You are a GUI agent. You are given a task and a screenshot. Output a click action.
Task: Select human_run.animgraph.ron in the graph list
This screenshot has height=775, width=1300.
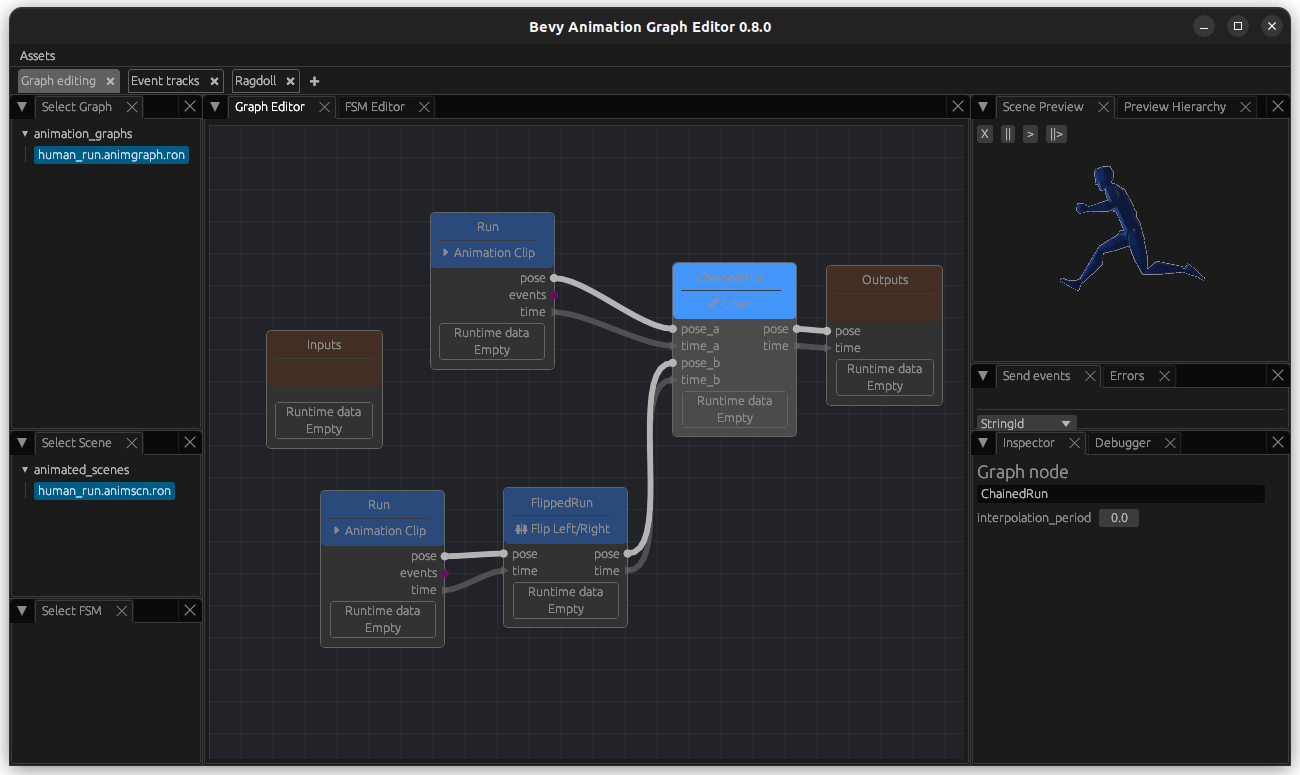(110, 154)
